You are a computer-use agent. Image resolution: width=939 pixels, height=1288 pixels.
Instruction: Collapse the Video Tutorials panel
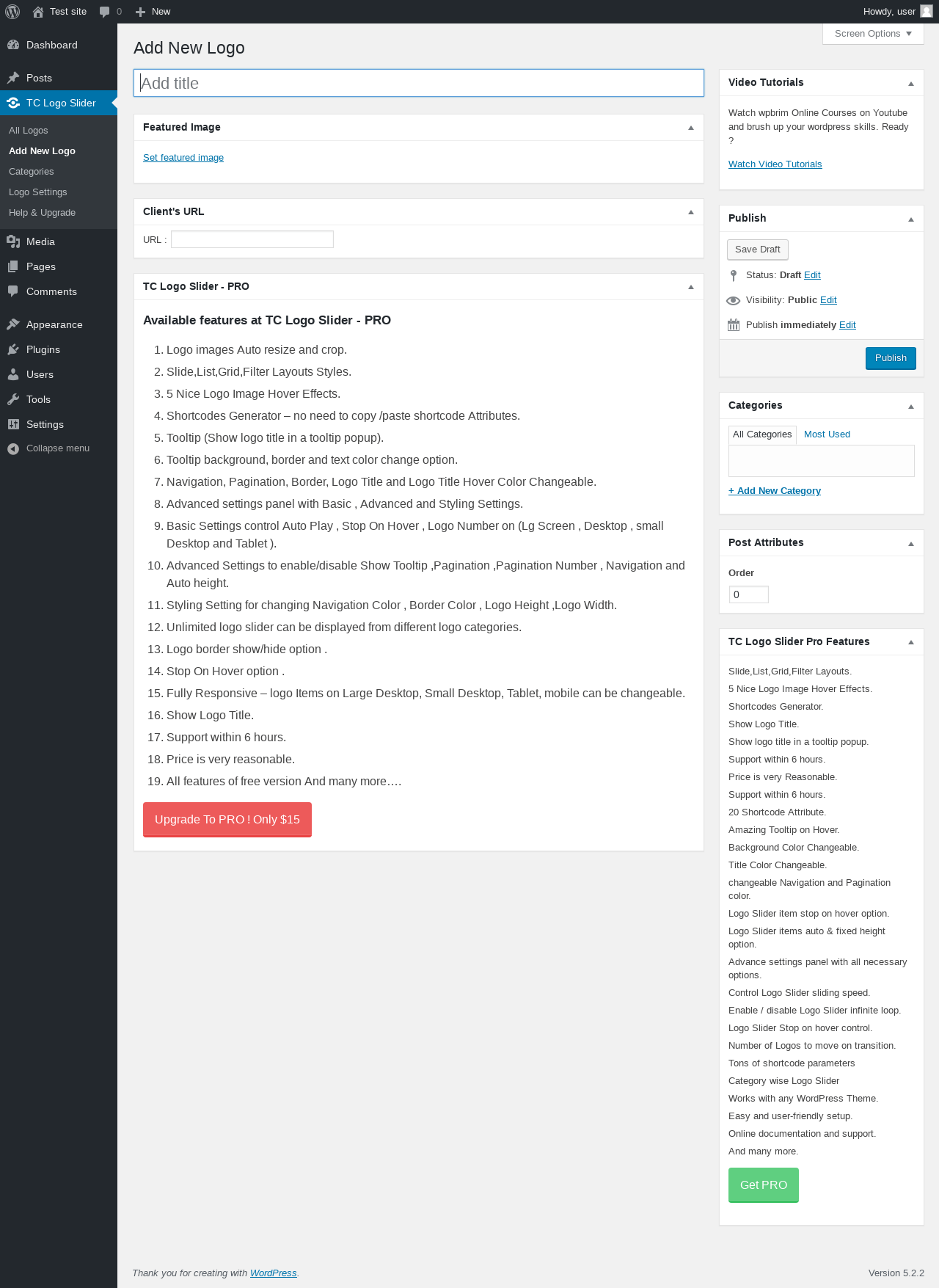(911, 83)
